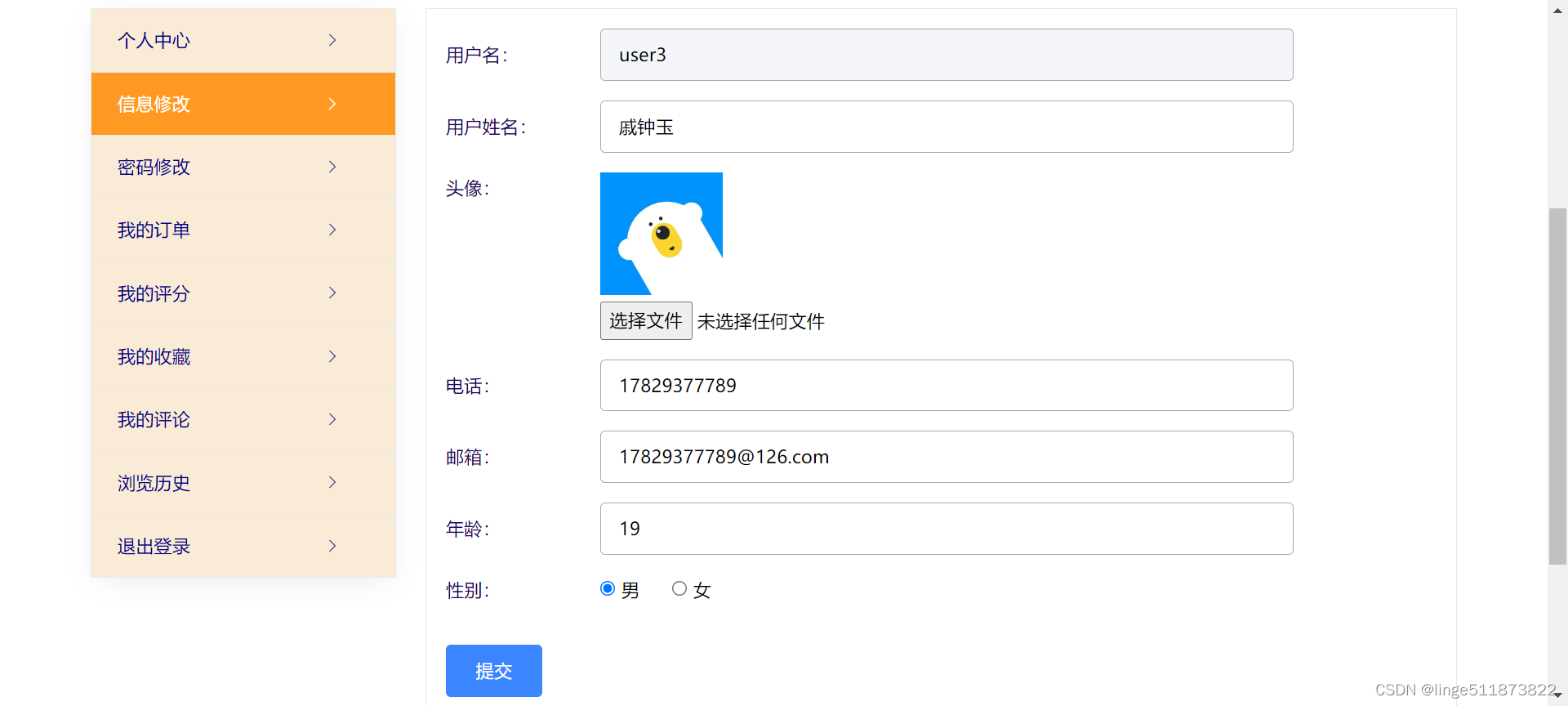This screenshot has height=706, width=1568.
Task: Submit the form with 提交 button
Action: tap(494, 671)
